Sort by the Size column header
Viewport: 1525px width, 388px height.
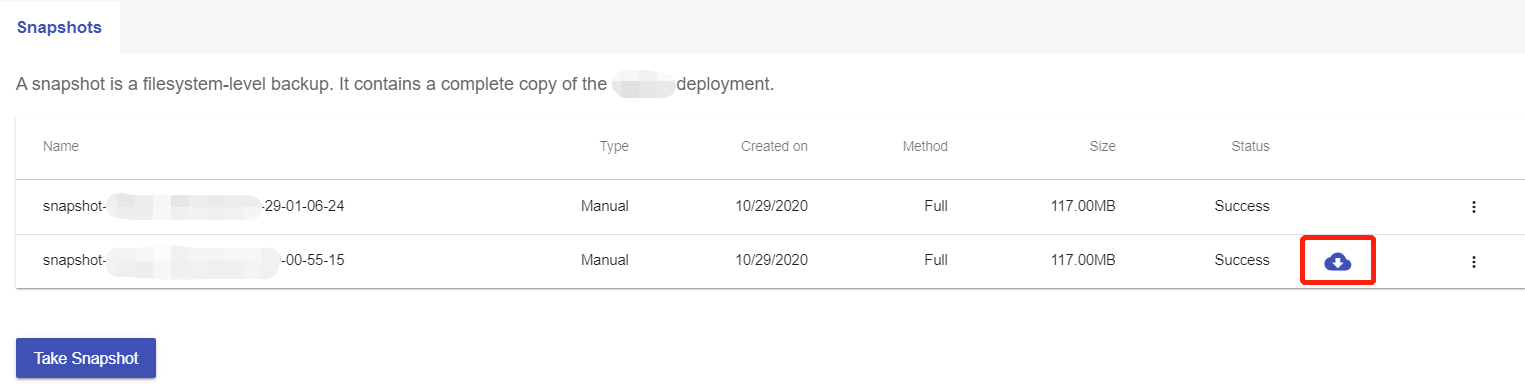click(x=1102, y=146)
